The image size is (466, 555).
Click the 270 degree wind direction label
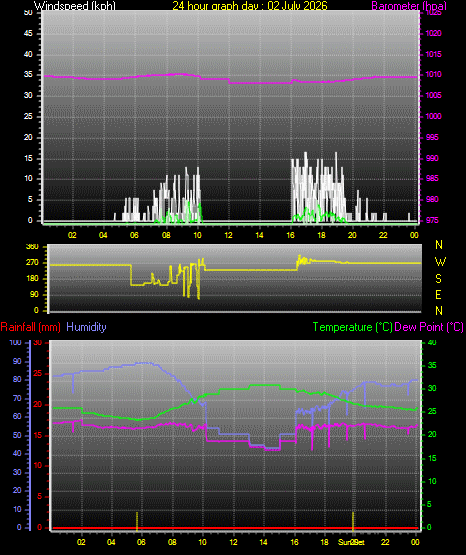click(x=32, y=263)
